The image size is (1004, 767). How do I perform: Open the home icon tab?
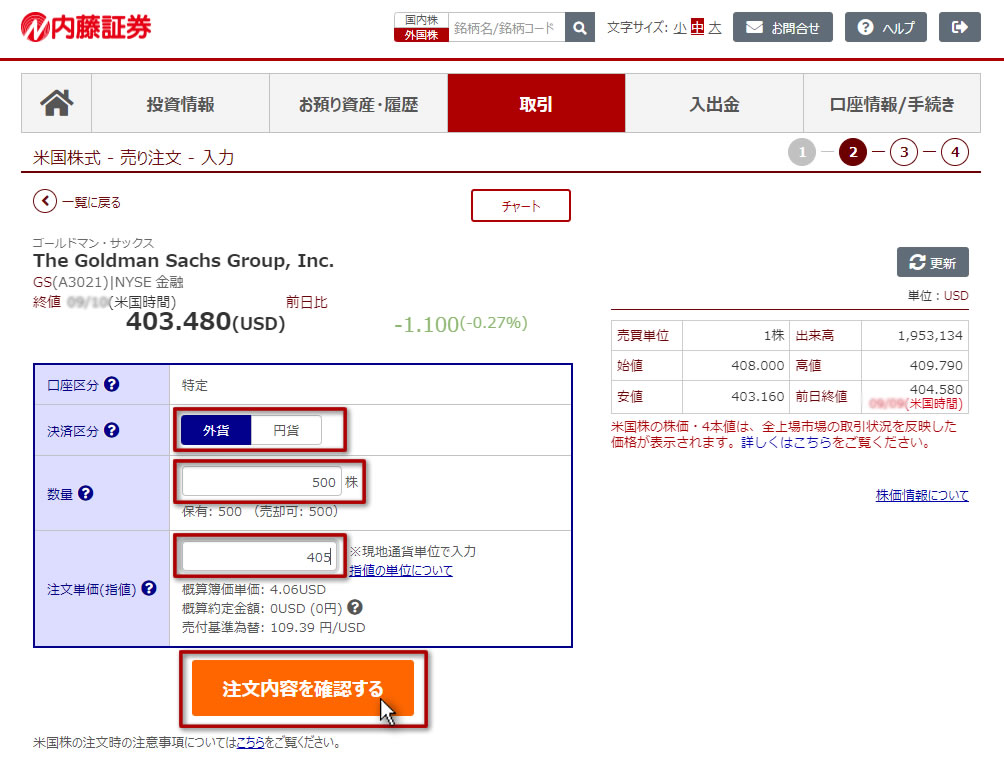[x=56, y=103]
